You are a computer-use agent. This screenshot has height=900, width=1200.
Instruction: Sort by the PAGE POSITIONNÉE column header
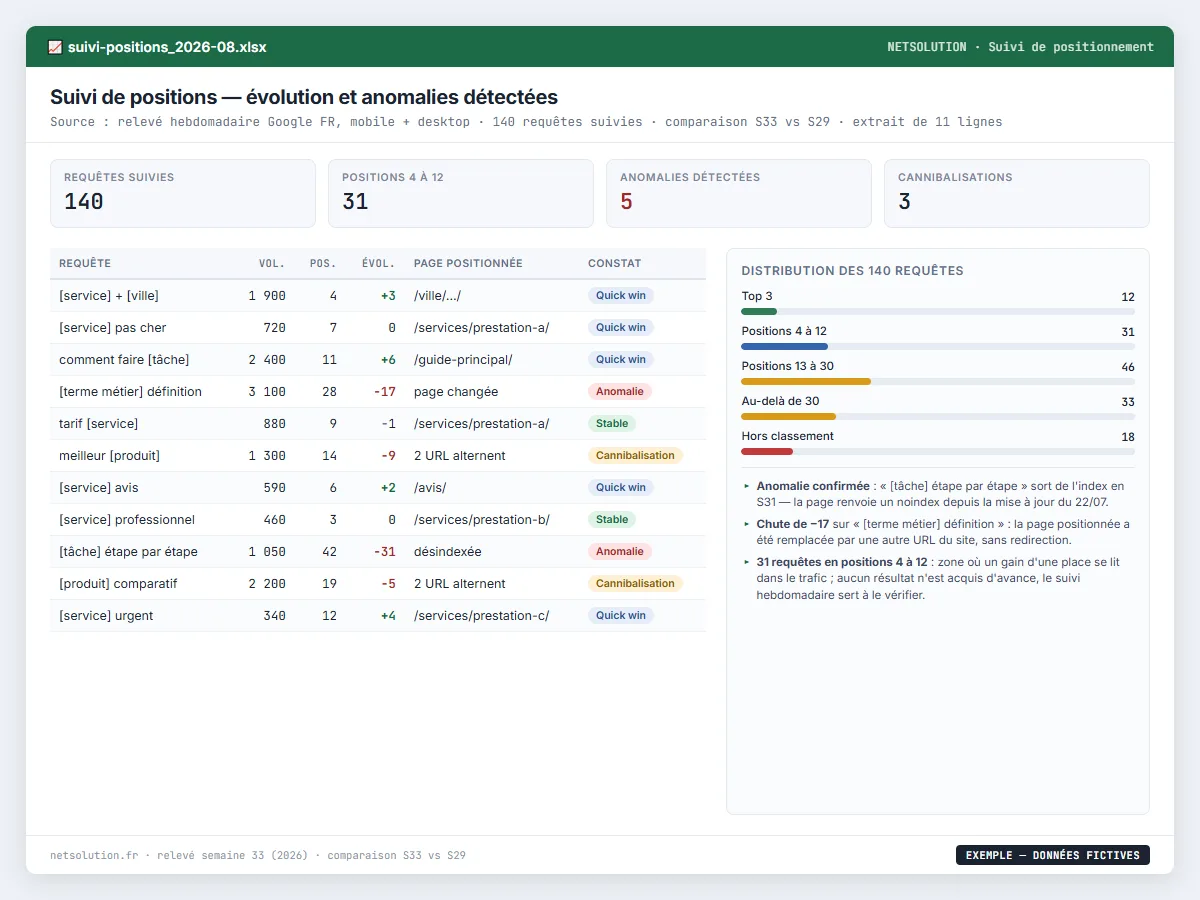click(x=468, y=264)
